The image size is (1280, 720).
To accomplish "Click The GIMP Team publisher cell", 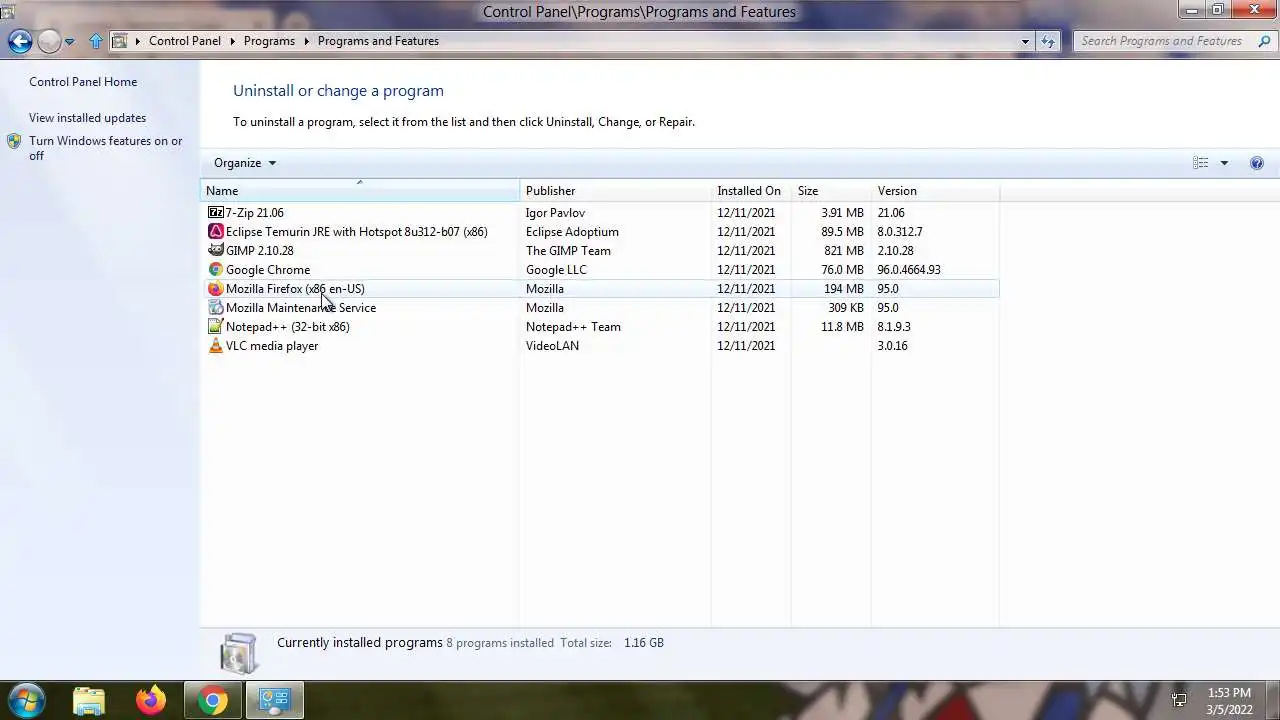I will (568, 250).
